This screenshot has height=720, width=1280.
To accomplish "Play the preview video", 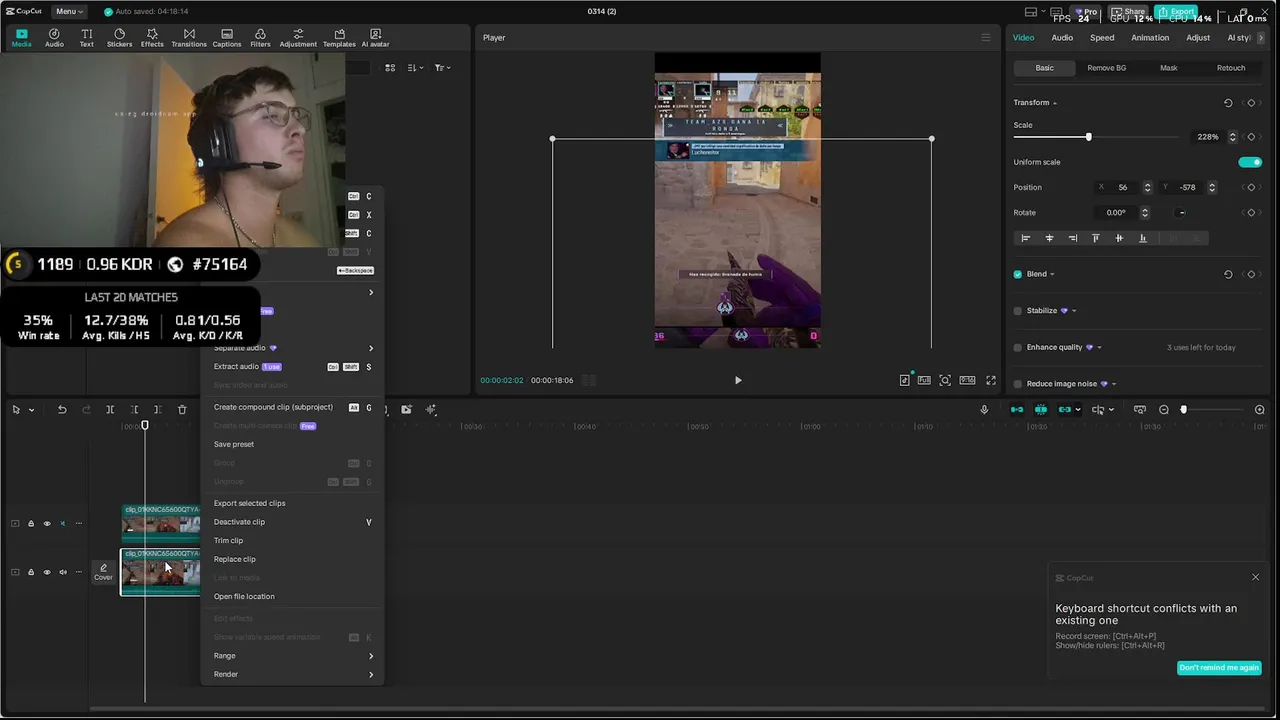I will 738,380.
